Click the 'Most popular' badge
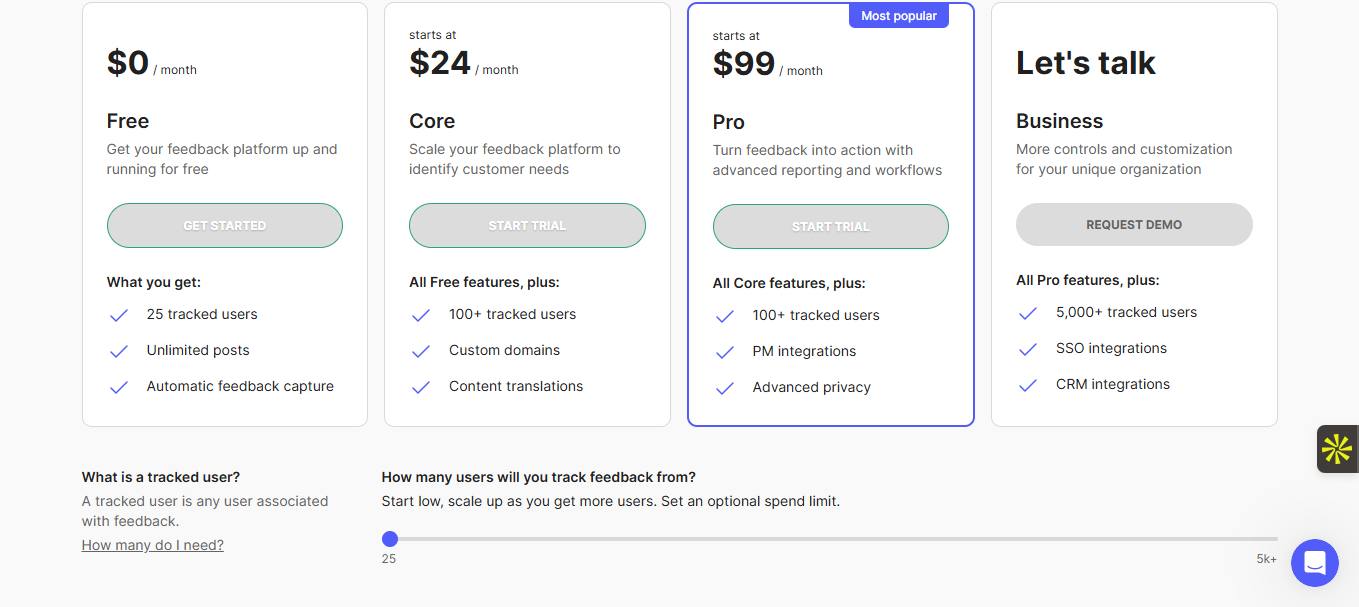Viewport: 1359px width, 607px height. tap(899, 16)
